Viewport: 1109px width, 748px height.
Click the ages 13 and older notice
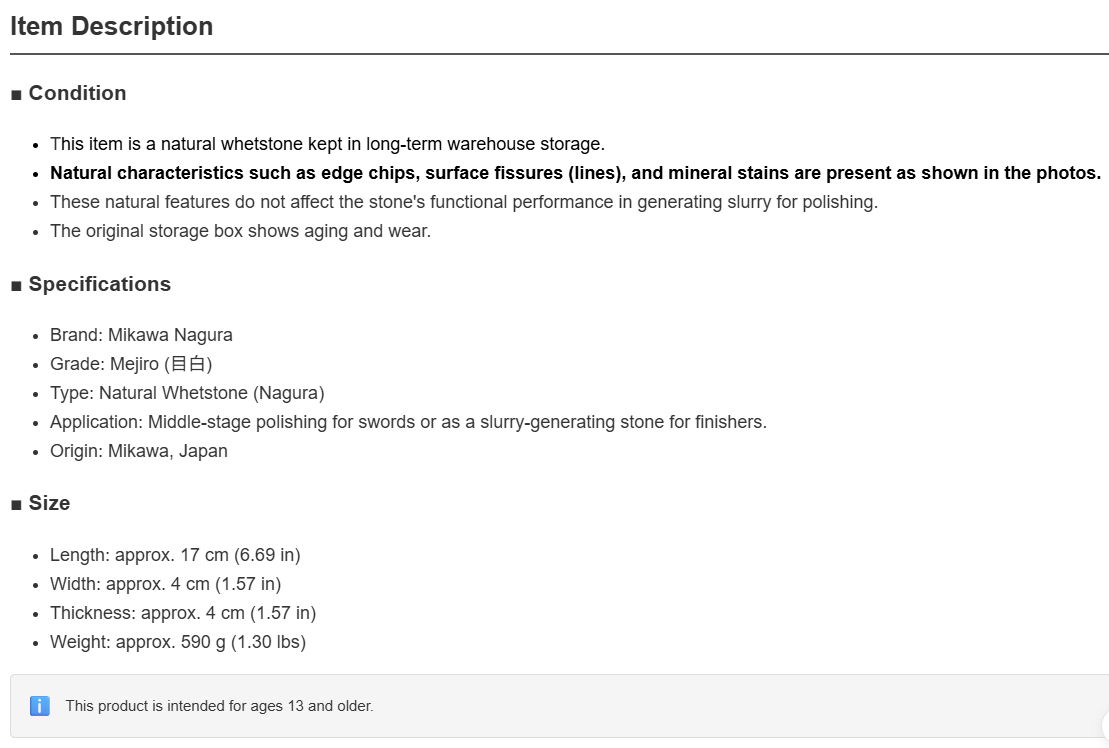(x=219, y=706)
